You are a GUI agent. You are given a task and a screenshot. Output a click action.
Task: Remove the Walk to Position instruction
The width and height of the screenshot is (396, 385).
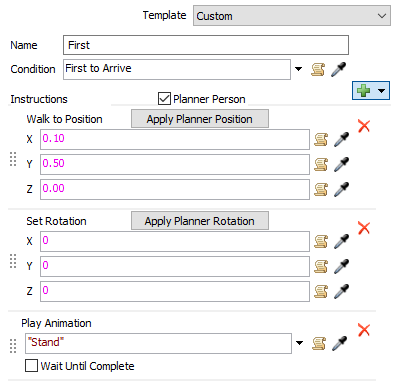(x=364, y=126)
